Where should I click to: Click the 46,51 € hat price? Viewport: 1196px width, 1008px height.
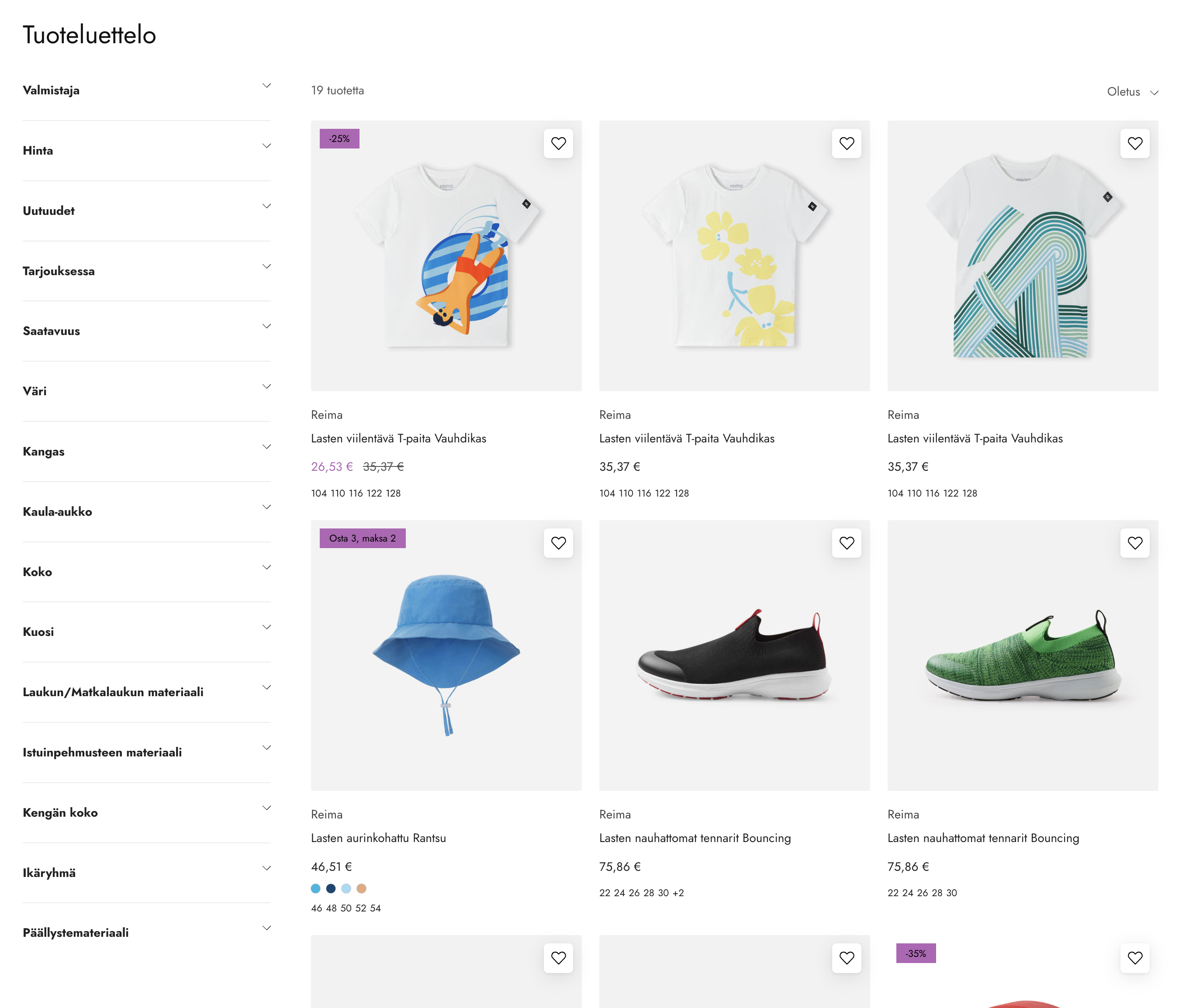[332, 867]
